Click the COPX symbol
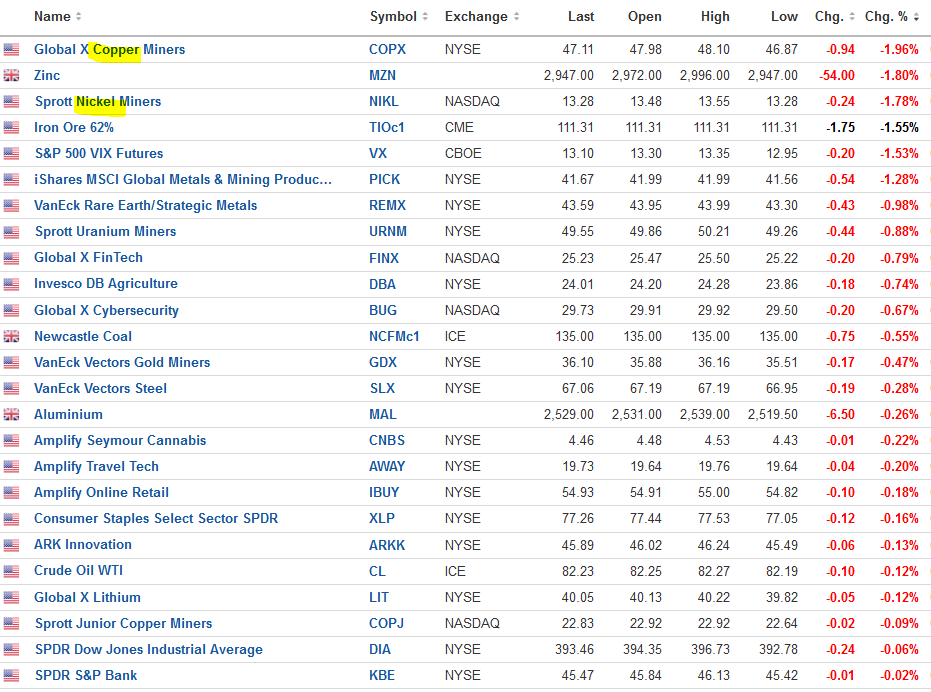 pyautogui.click(x=388, y=49)
